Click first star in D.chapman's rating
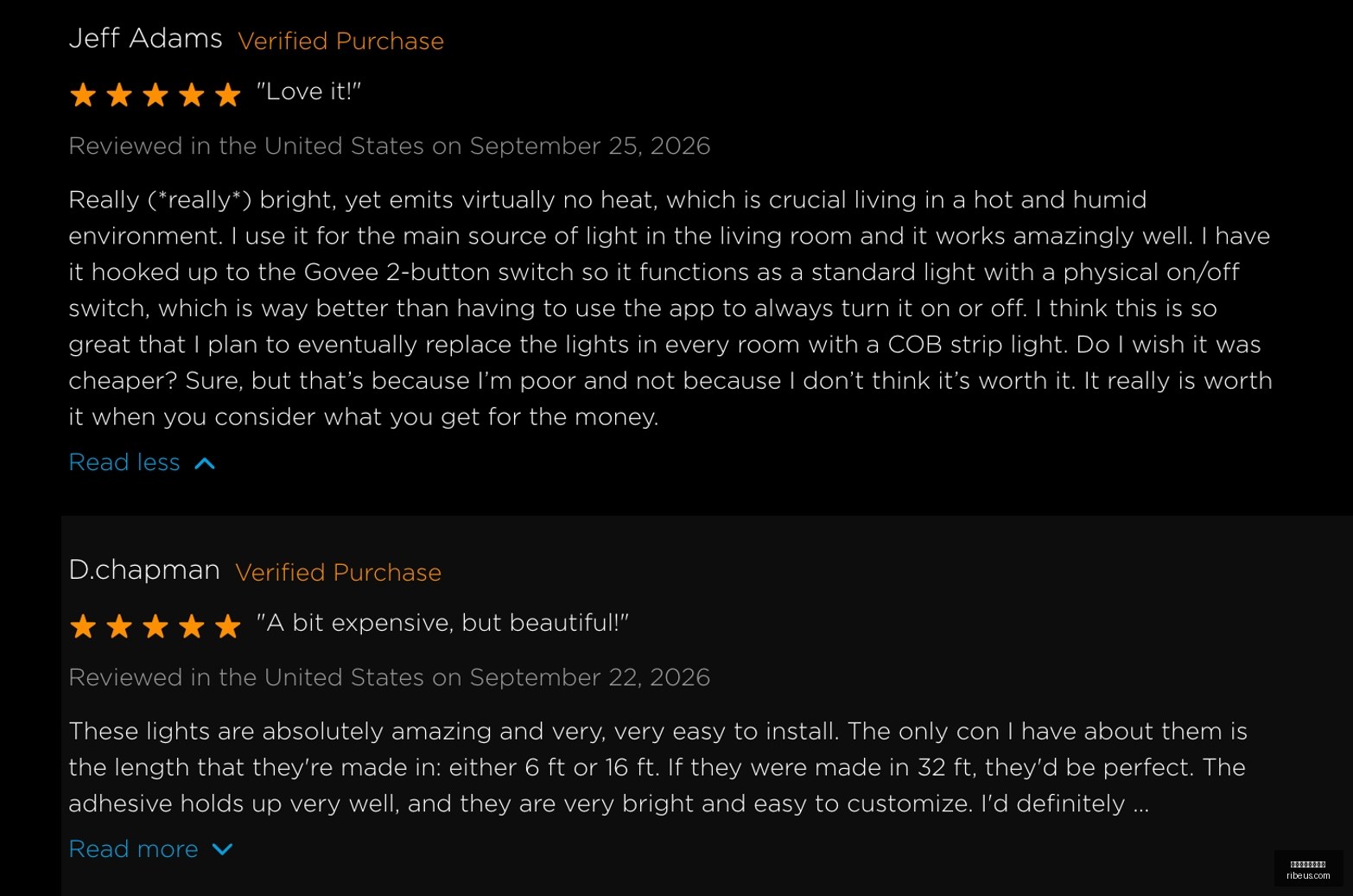The height and width of the screenshot is (896, 1353). [x=83, y=626]
